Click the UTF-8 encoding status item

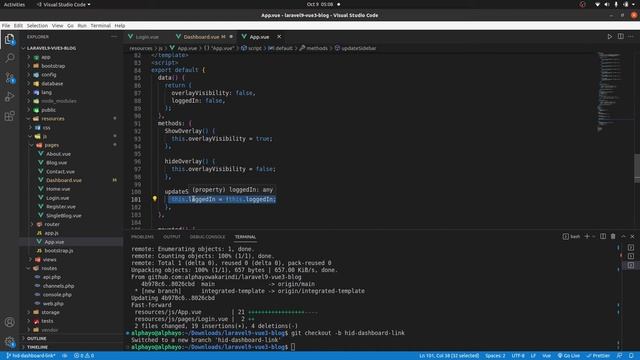click(x=518, y=356)
